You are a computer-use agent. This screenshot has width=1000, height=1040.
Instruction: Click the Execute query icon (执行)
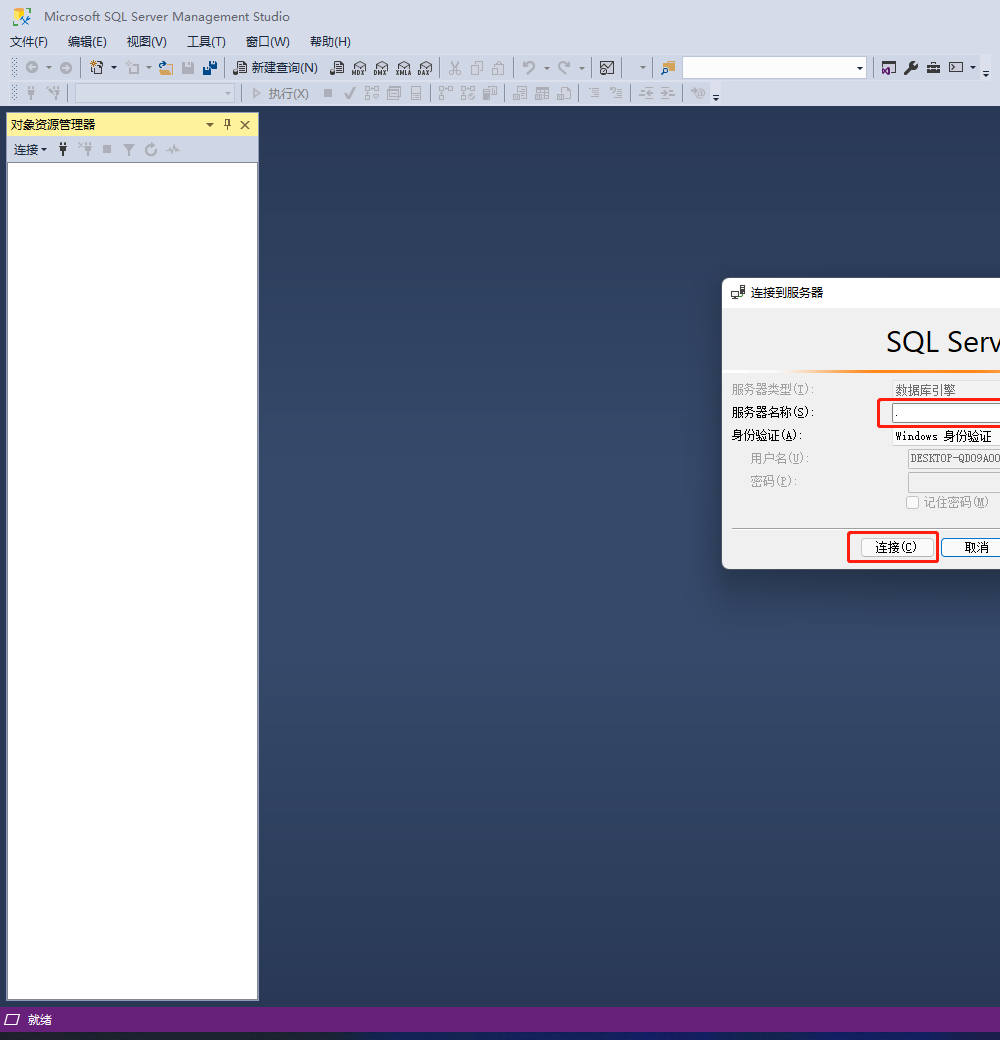coord(281,93)
